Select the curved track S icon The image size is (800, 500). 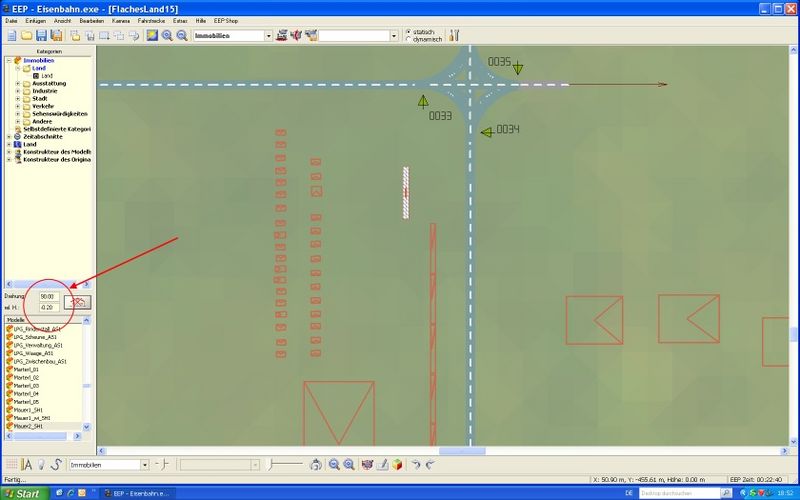pos(56,464)
